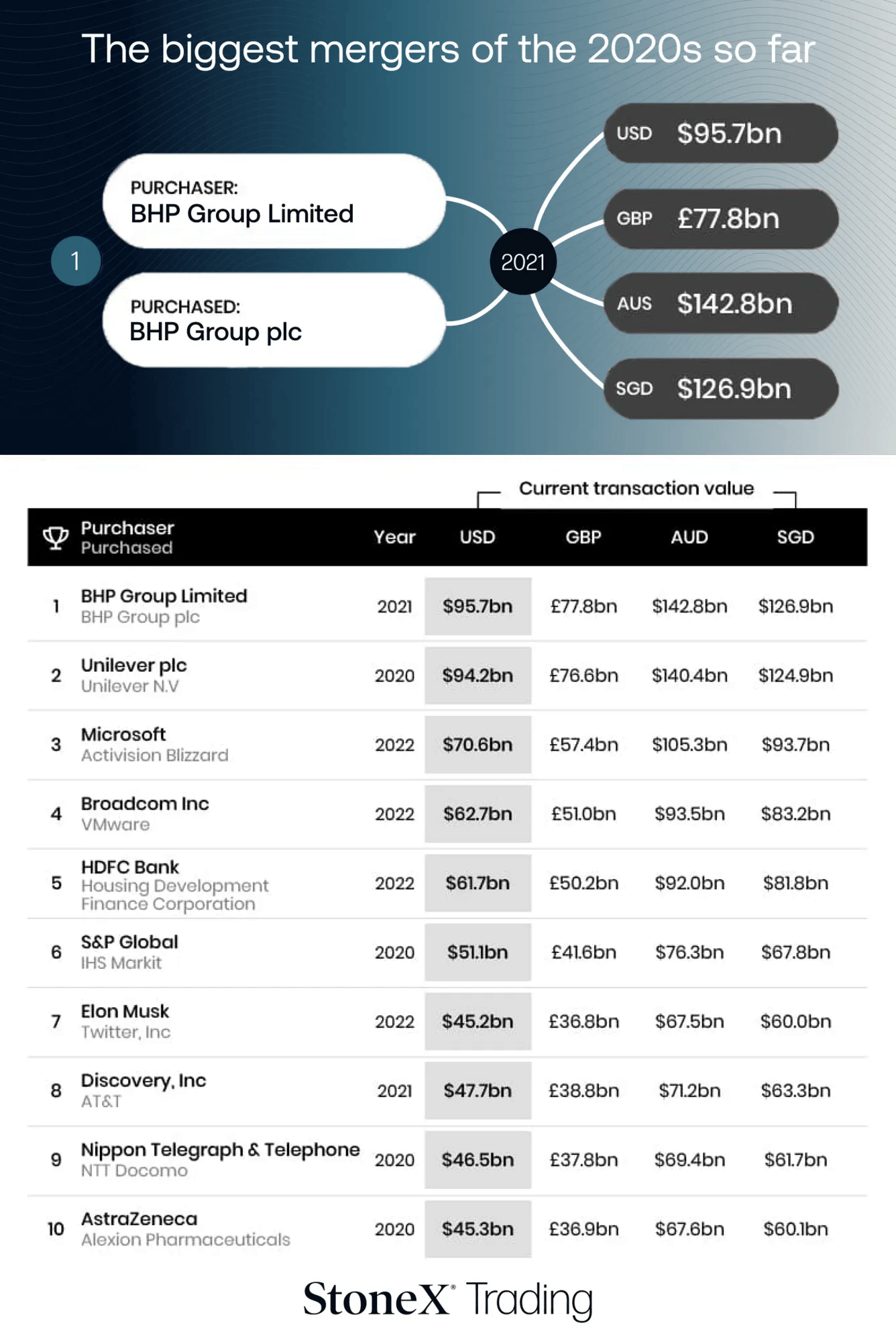
Task: Click the trophy icon in table header
Action: (x=56, y=537)
